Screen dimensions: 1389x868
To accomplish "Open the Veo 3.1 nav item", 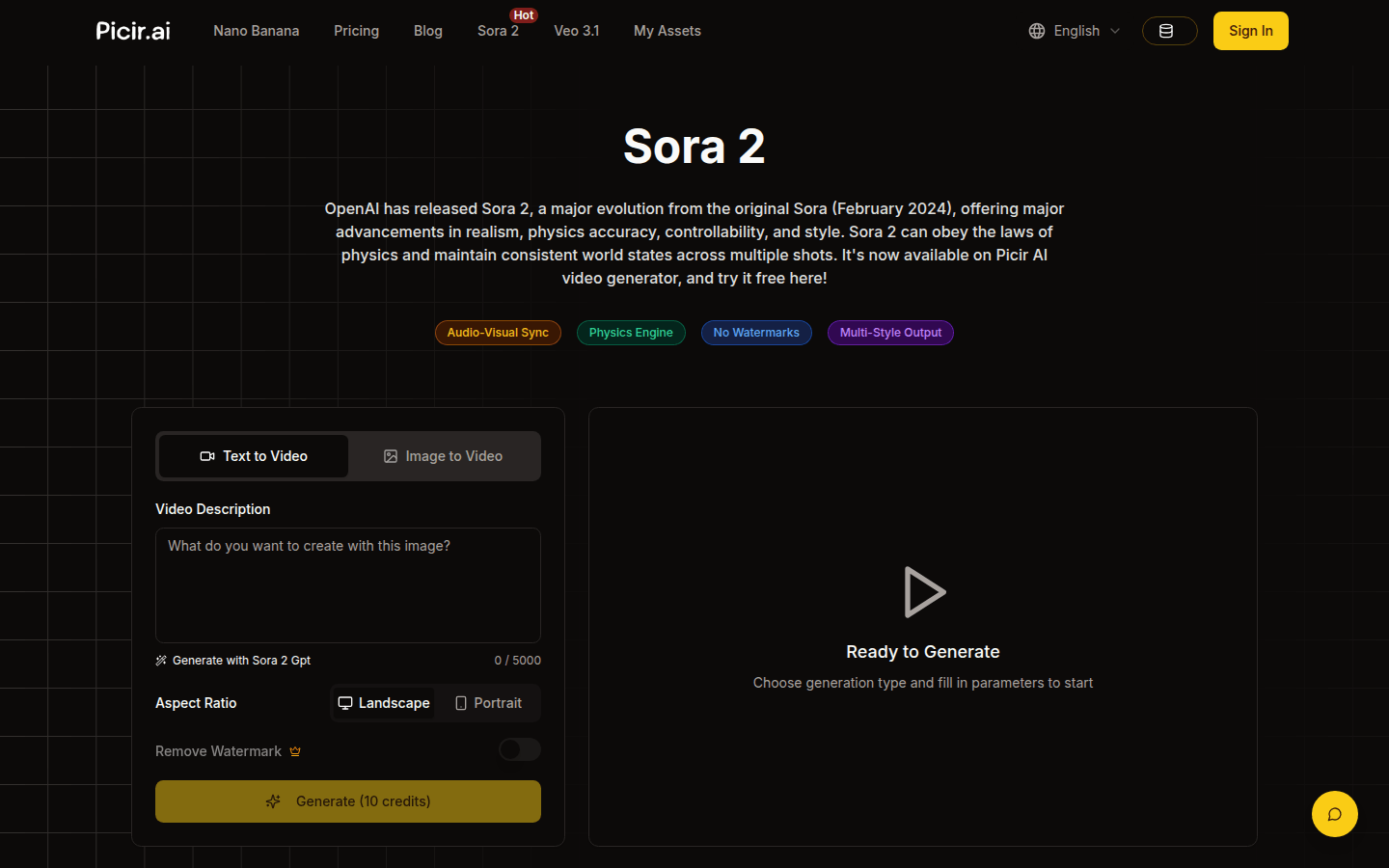I will pos(577,31).
